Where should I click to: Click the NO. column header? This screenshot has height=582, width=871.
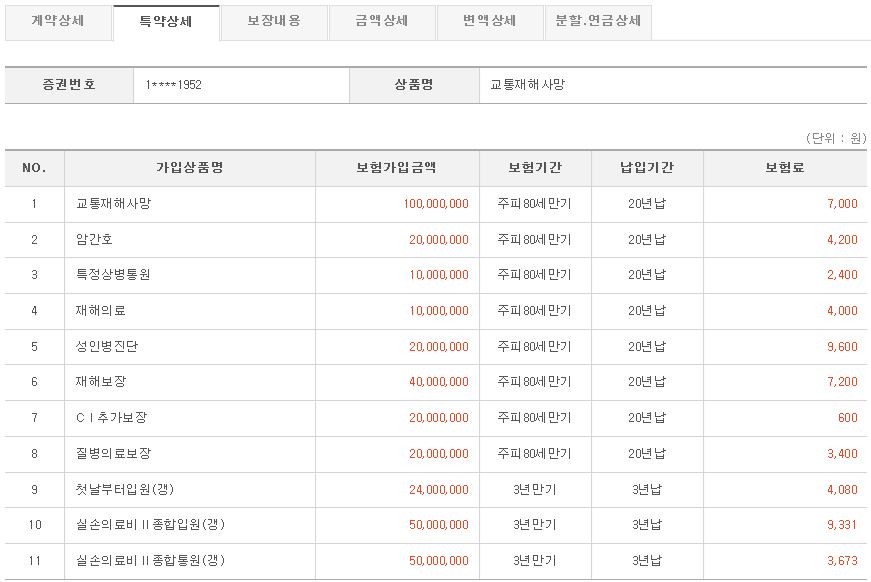pyautogui.click(x=34, y=168)
